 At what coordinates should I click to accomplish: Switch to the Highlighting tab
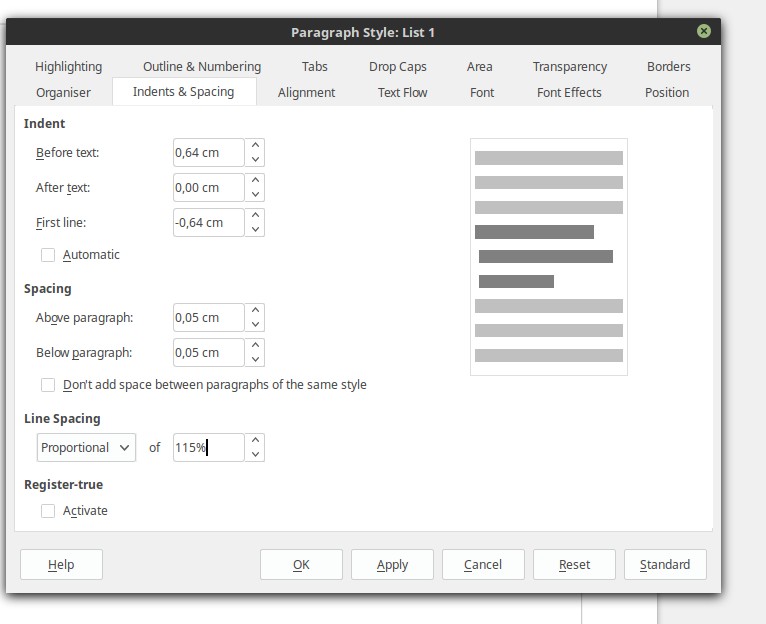click(68, 66)
